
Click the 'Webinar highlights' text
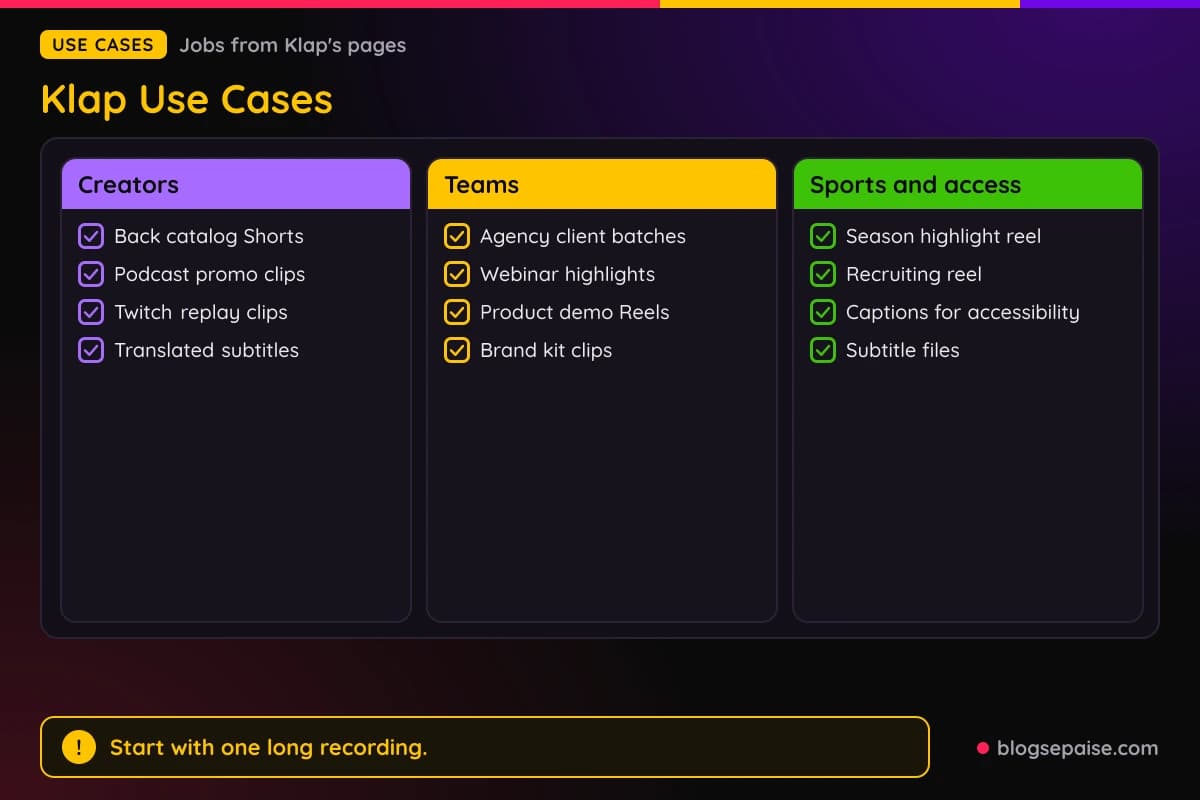click(568, 275)
